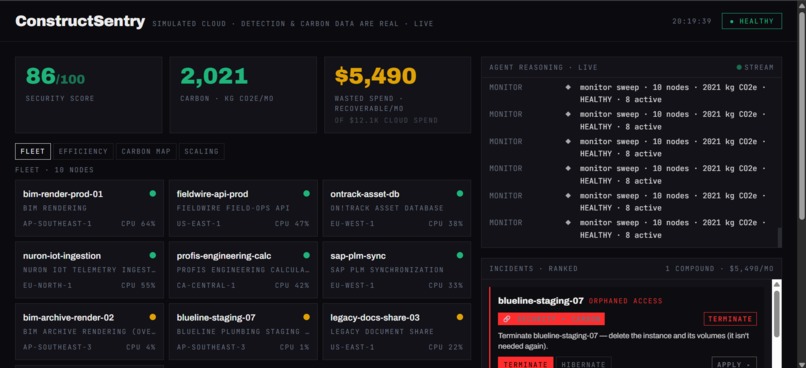
Task: Click the 'CPU 47%' value on fieldwire-api-prod
Action: 292,224
